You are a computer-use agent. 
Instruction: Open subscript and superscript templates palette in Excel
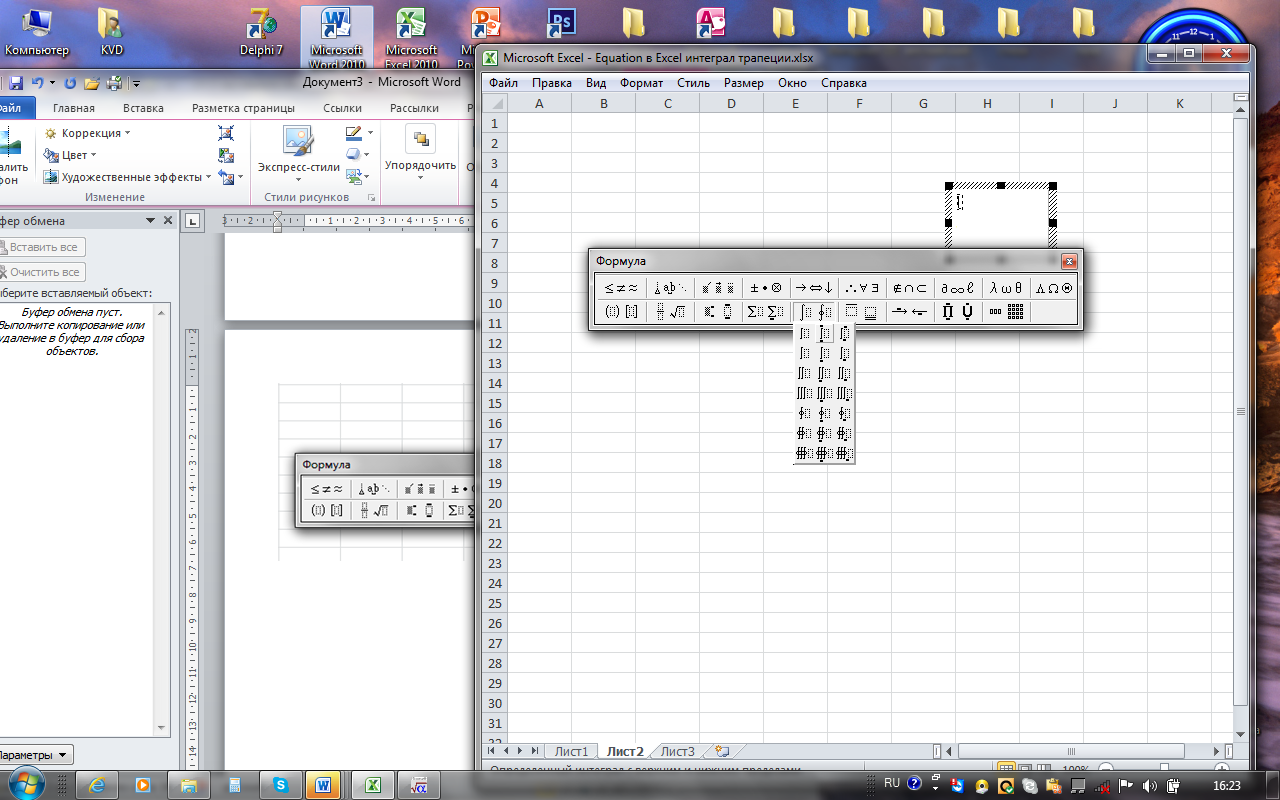point(720,312)
